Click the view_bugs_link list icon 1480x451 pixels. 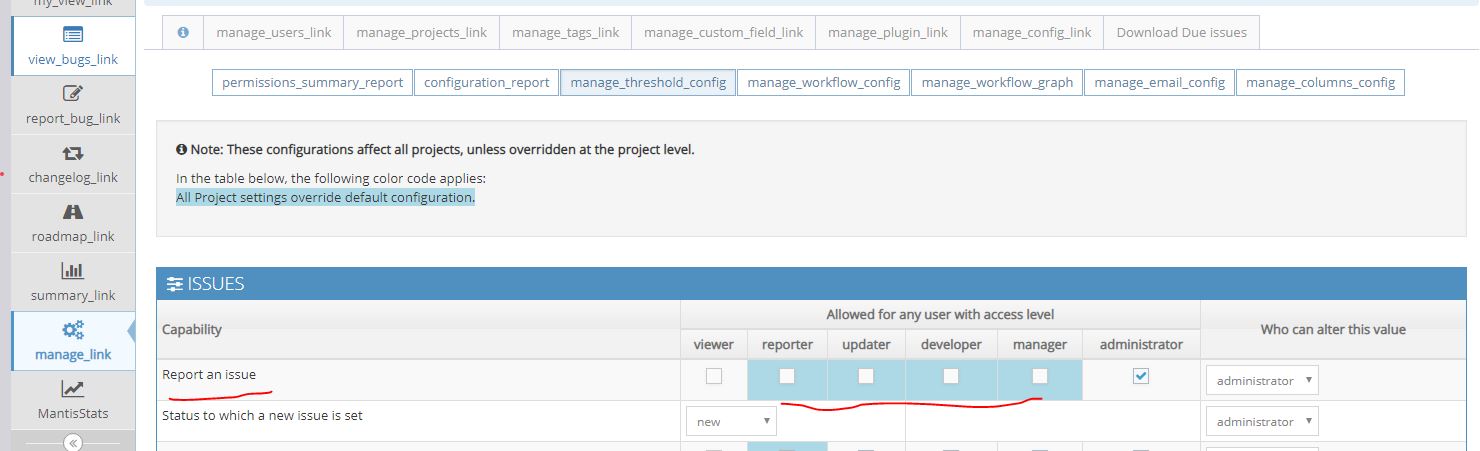[x=73, y=35]
